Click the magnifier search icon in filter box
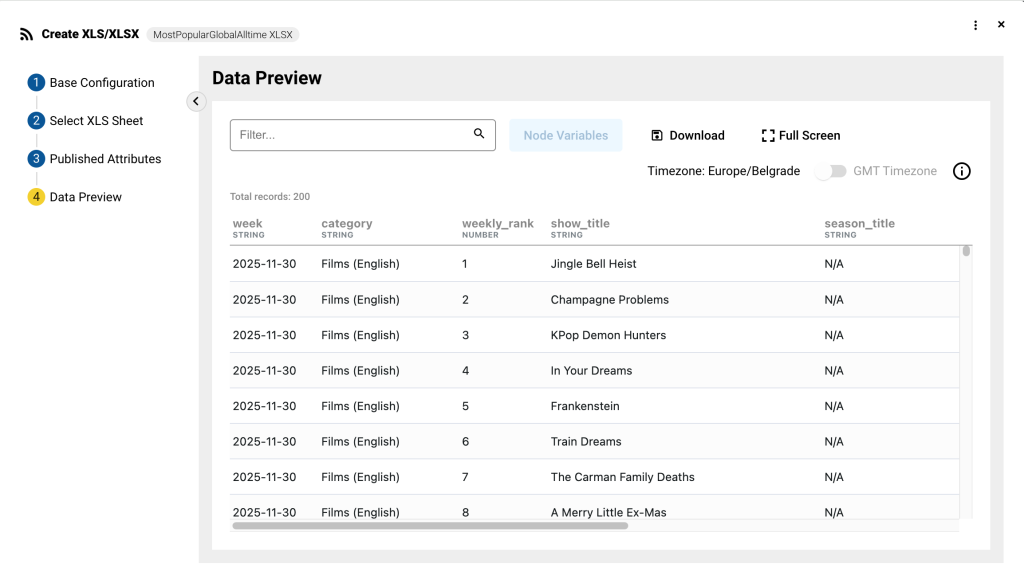Screen dimensions: 1024x579 [479, 134]
